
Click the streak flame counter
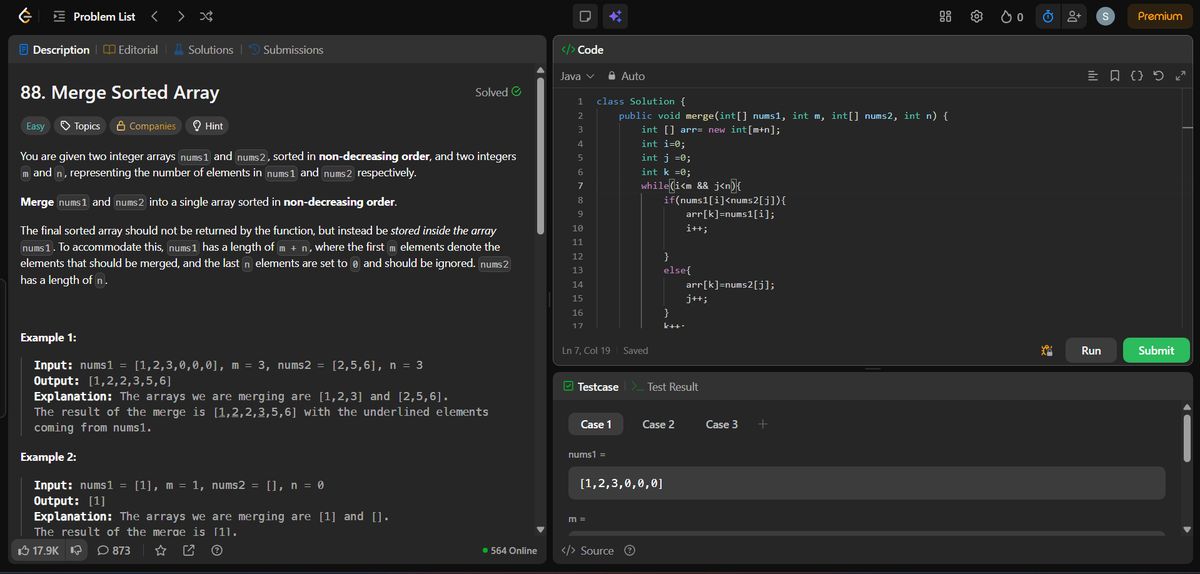coord(1011,16)
